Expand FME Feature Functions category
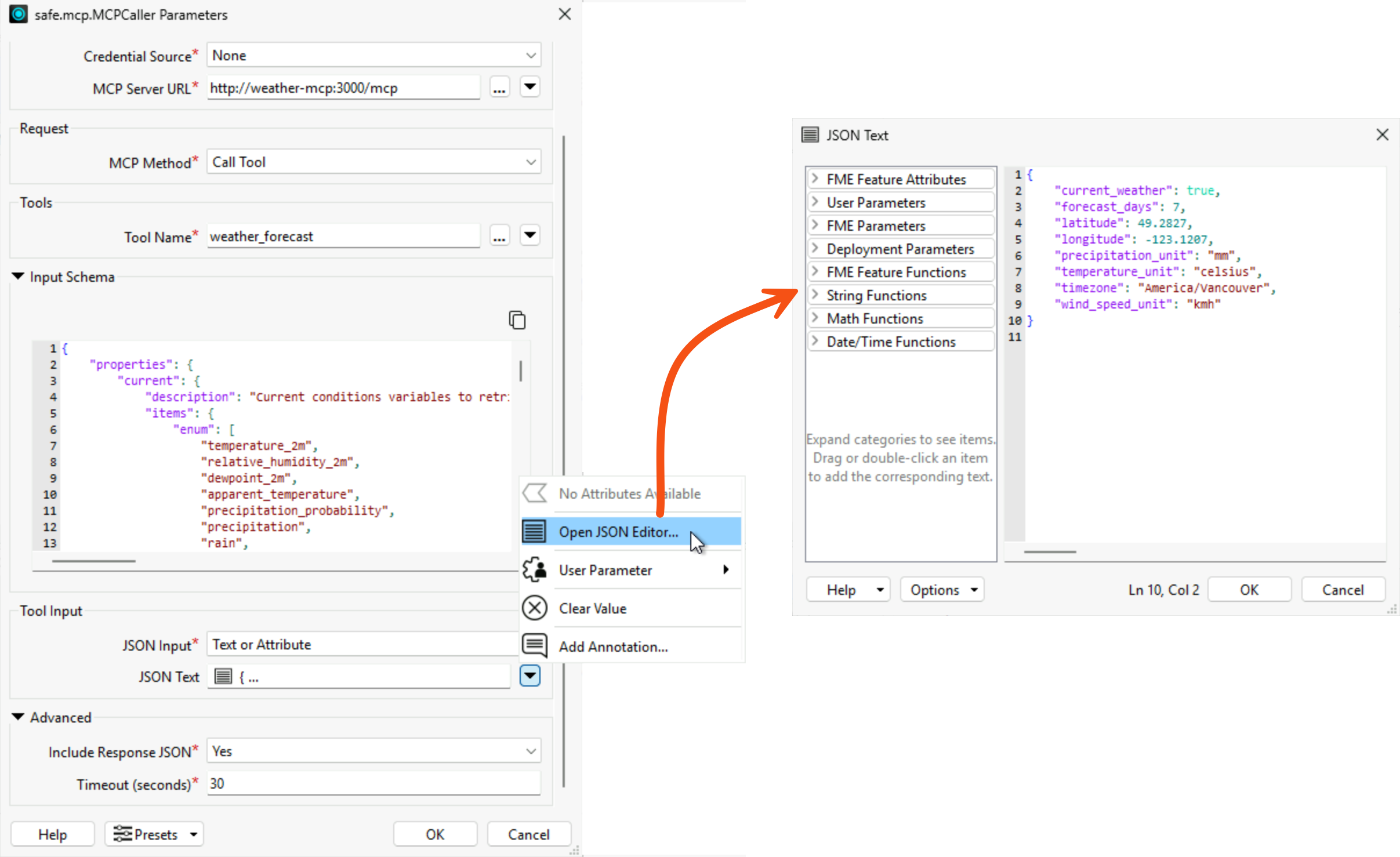The height and width of the screenshot is (857, 1400). [x=815, y=271]
